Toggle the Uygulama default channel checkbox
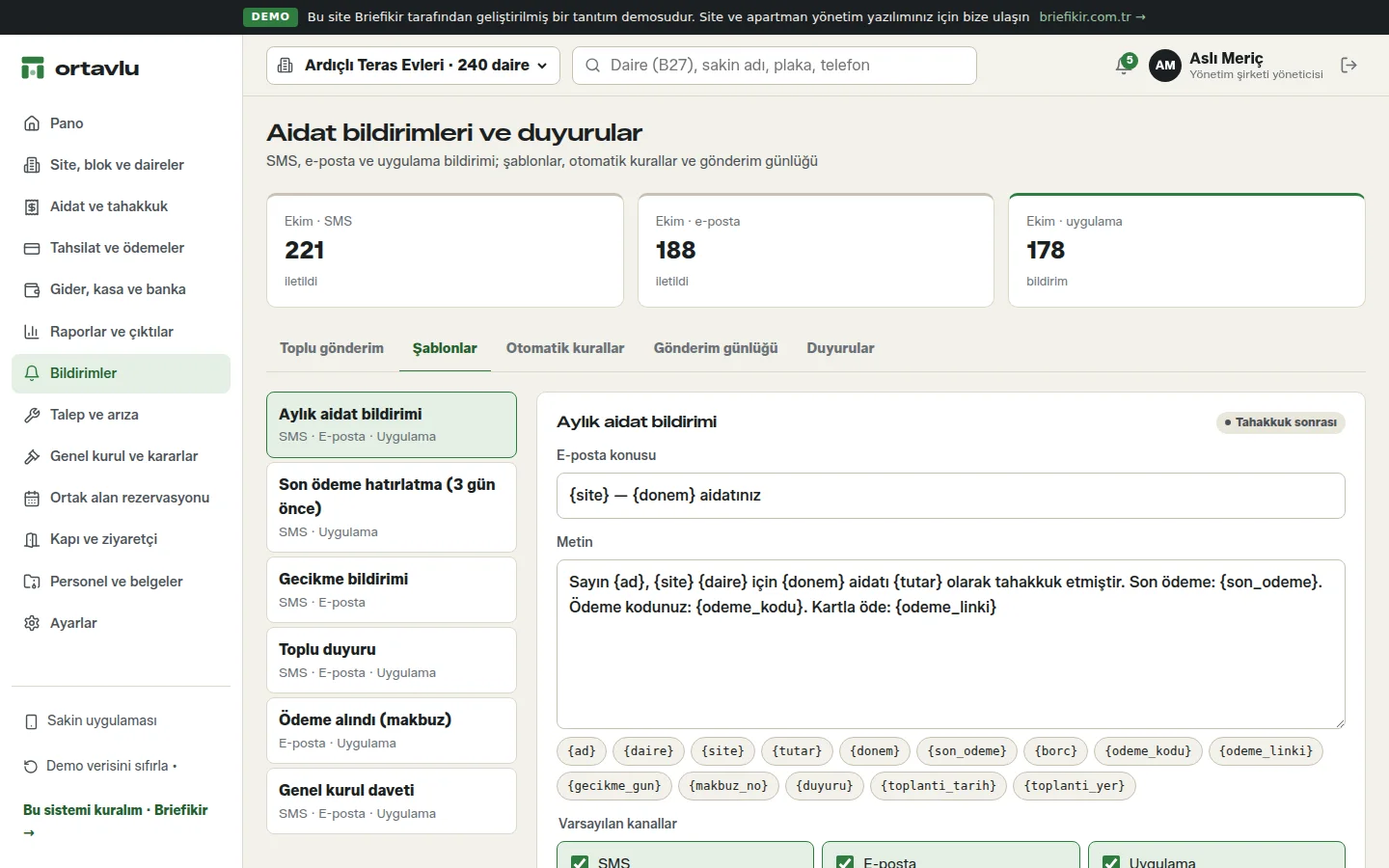 tap(1111, 862)
